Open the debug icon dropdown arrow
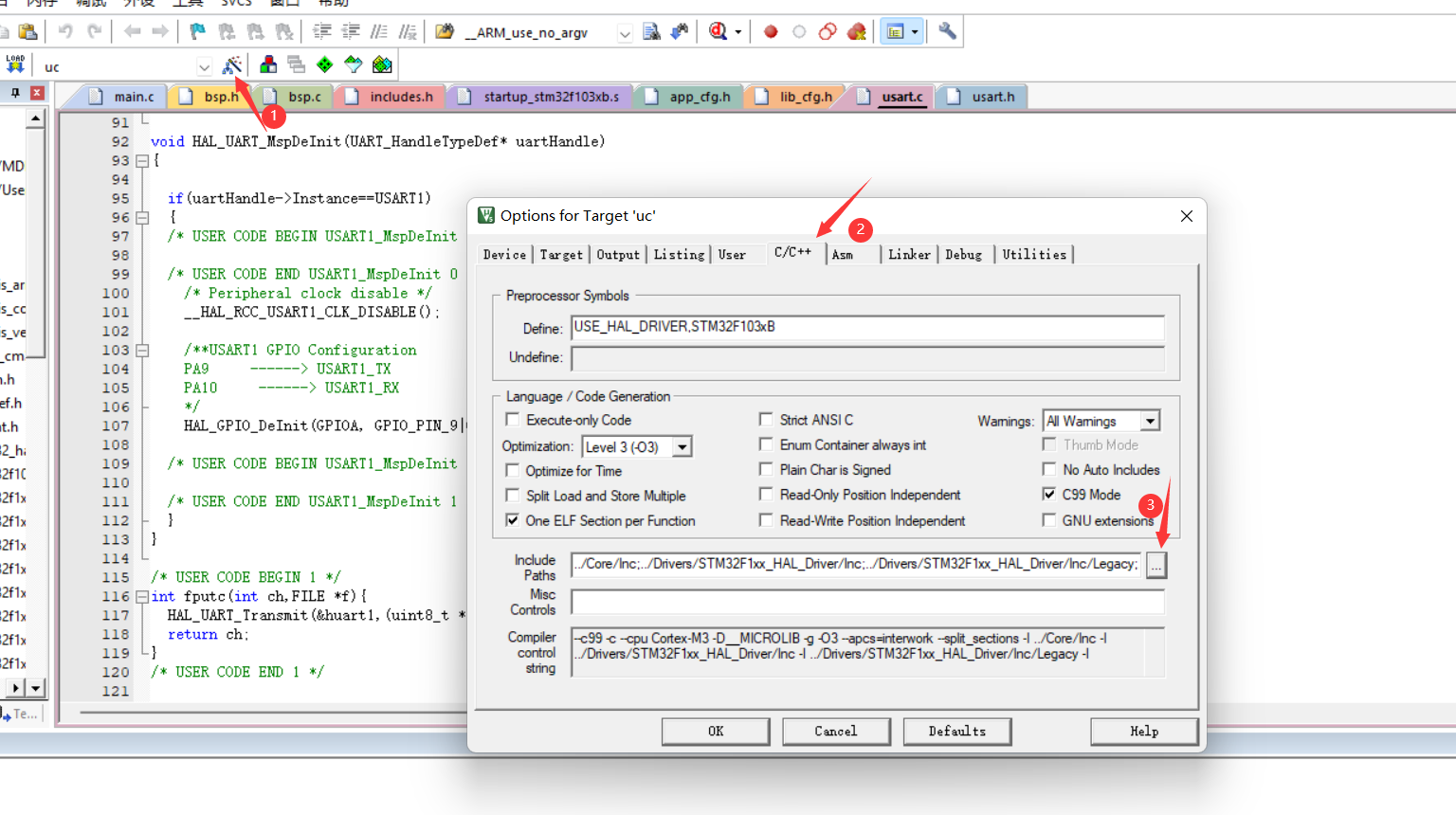The width and height of the screenshot is (1456, 815). coord(738,32)
